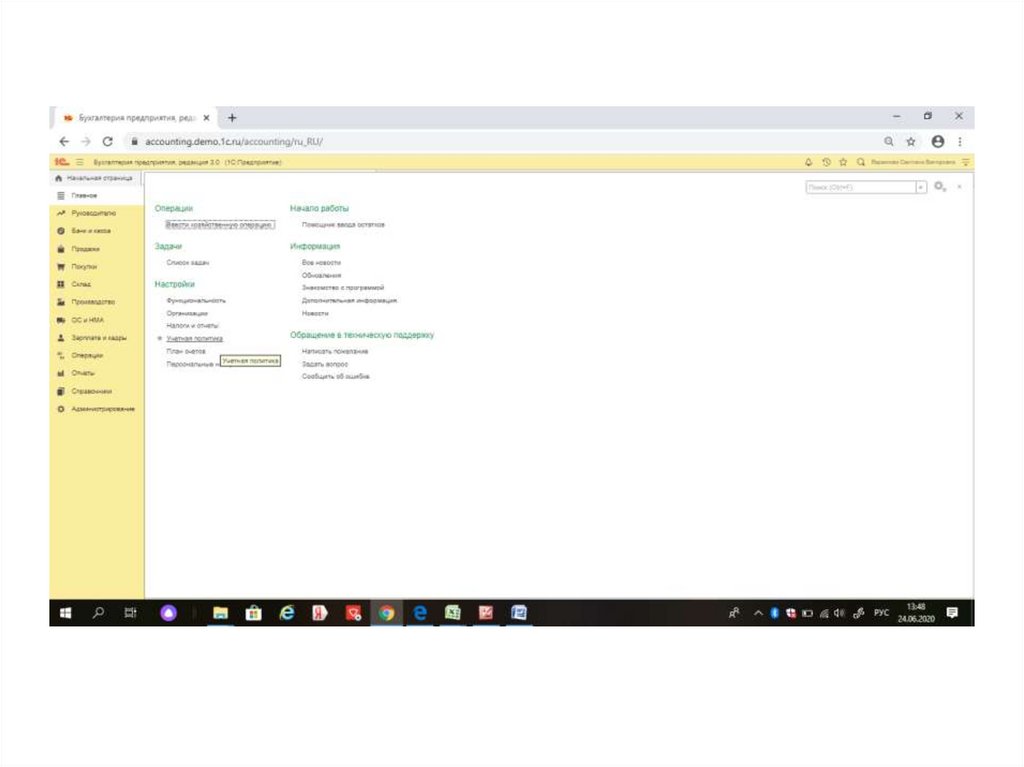This screenshot has width=1024, height=767.
Task: Open the Руководителю section in sidebar
Action: click(93, 213)
